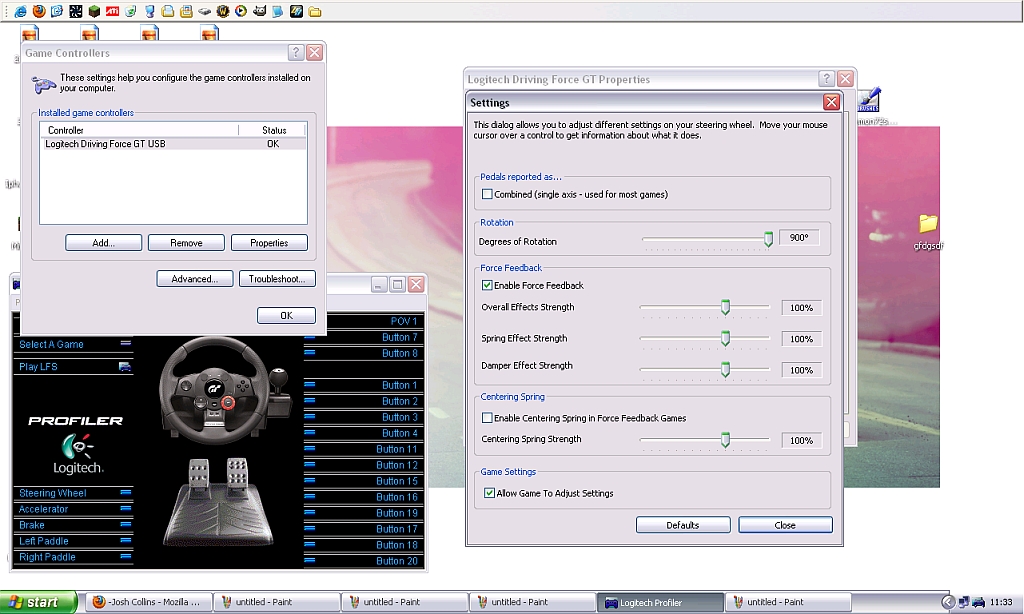Open Accelerator assignment in Profiler
The width and height of the screenshot is (1024, 614).
click(x=73, y=509)
